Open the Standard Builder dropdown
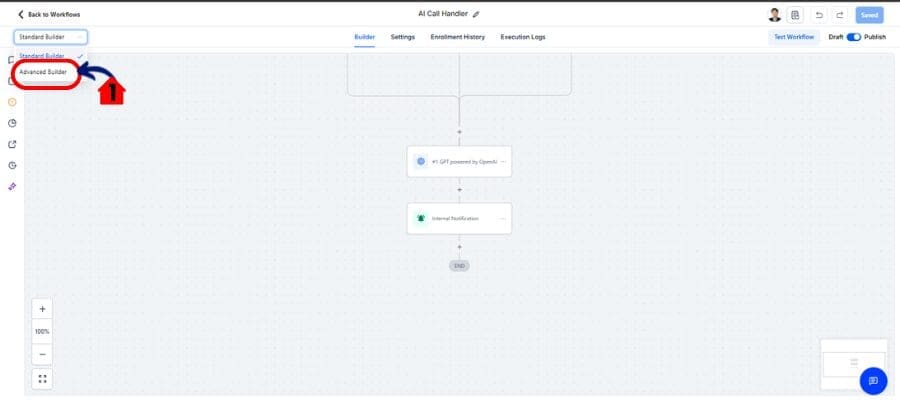Screen dimensions: 900x400 pyautogui.click(x=50, y=37)
